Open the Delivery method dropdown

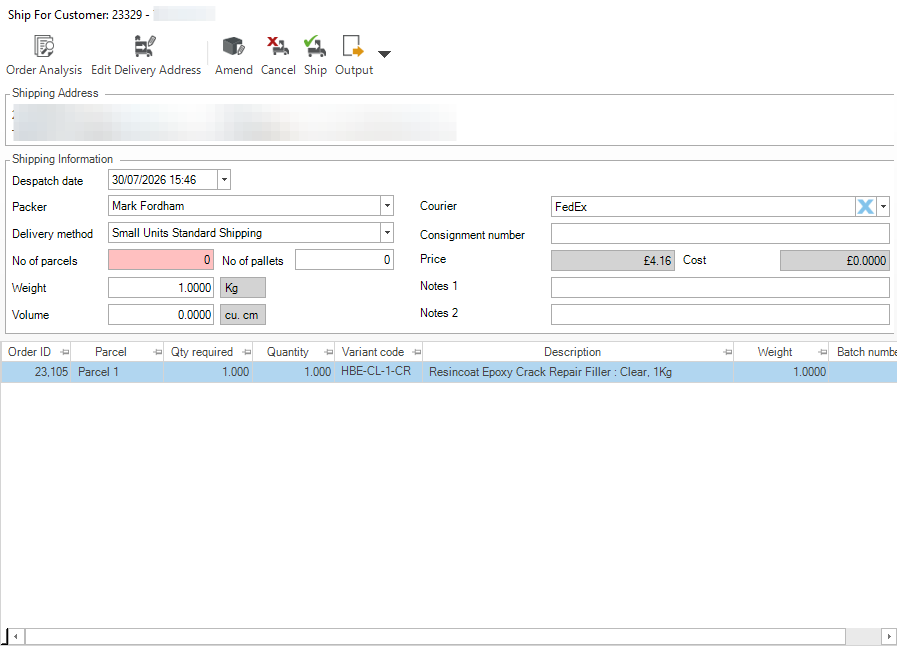click(387, 233)
